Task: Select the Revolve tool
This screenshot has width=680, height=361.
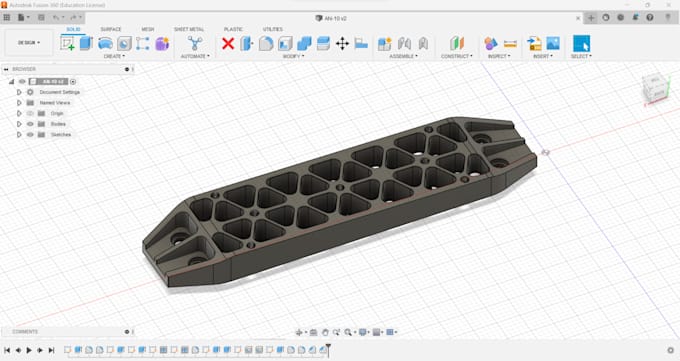Action: point(105,43)
